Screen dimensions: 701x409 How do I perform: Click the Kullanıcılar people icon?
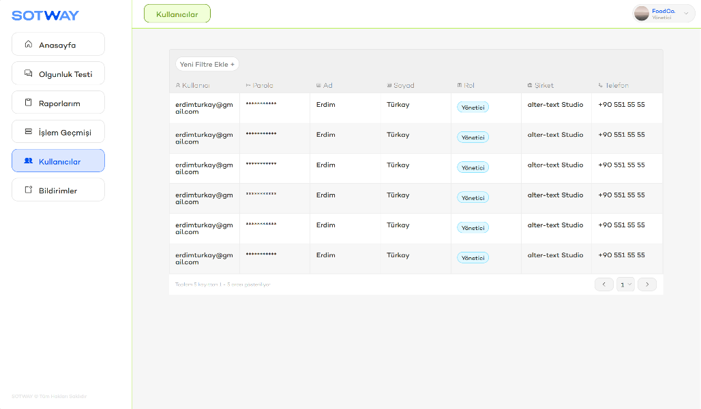[x=28, y=160]
